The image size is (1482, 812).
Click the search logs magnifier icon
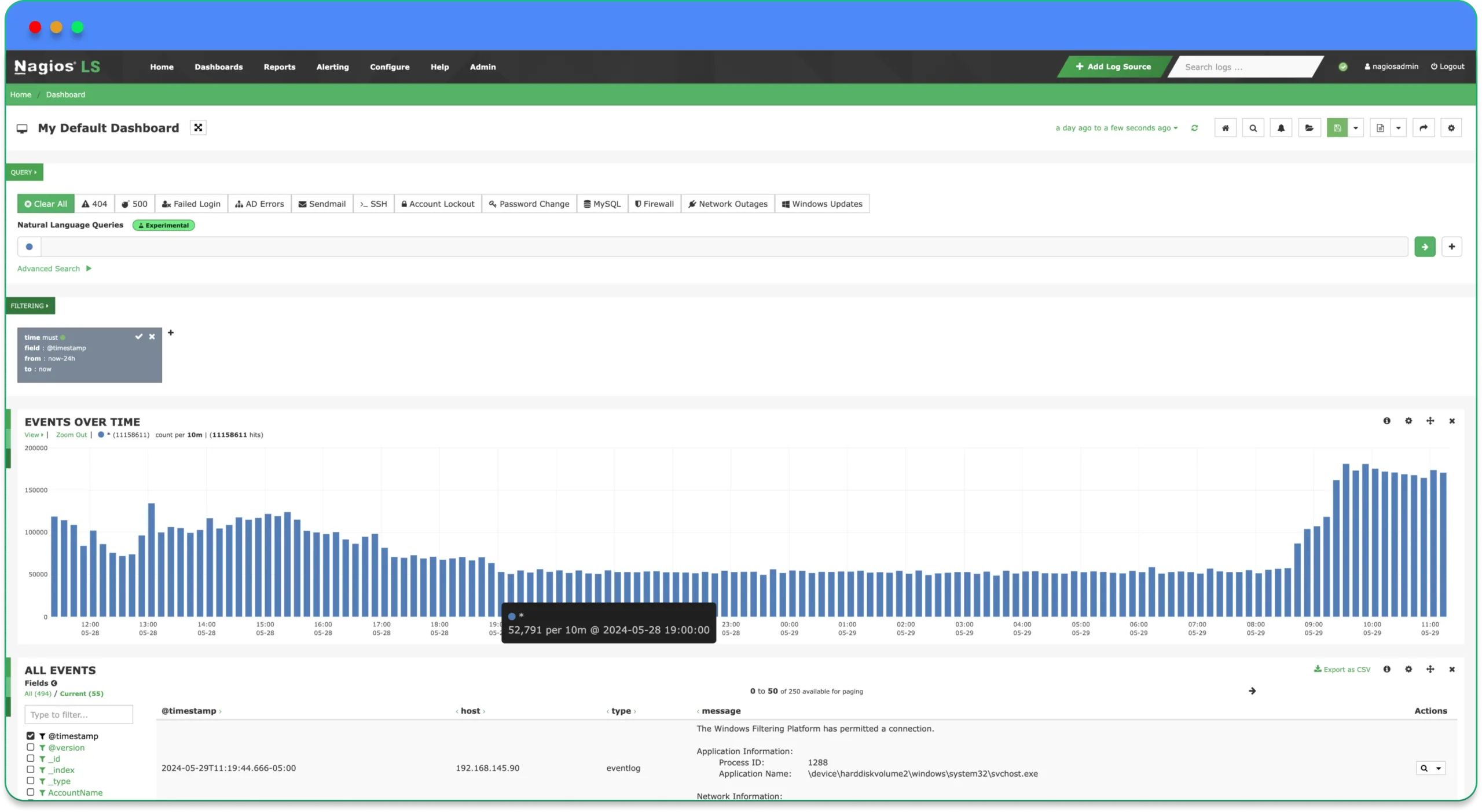tap(1252, 128)
